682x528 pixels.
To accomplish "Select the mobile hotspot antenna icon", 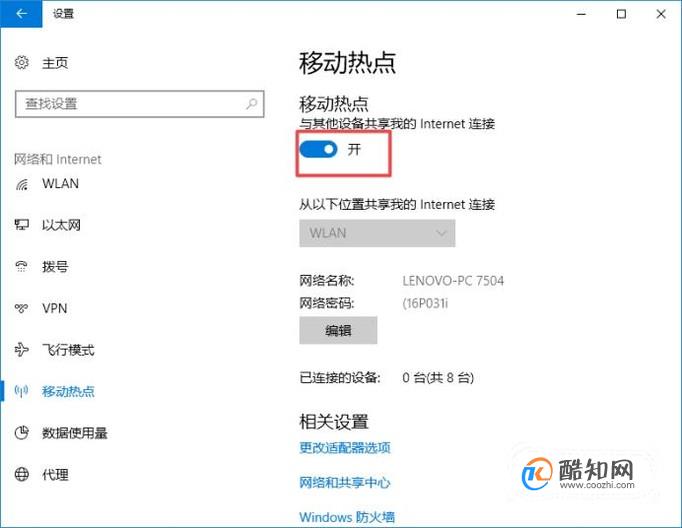I will [22, 391].
